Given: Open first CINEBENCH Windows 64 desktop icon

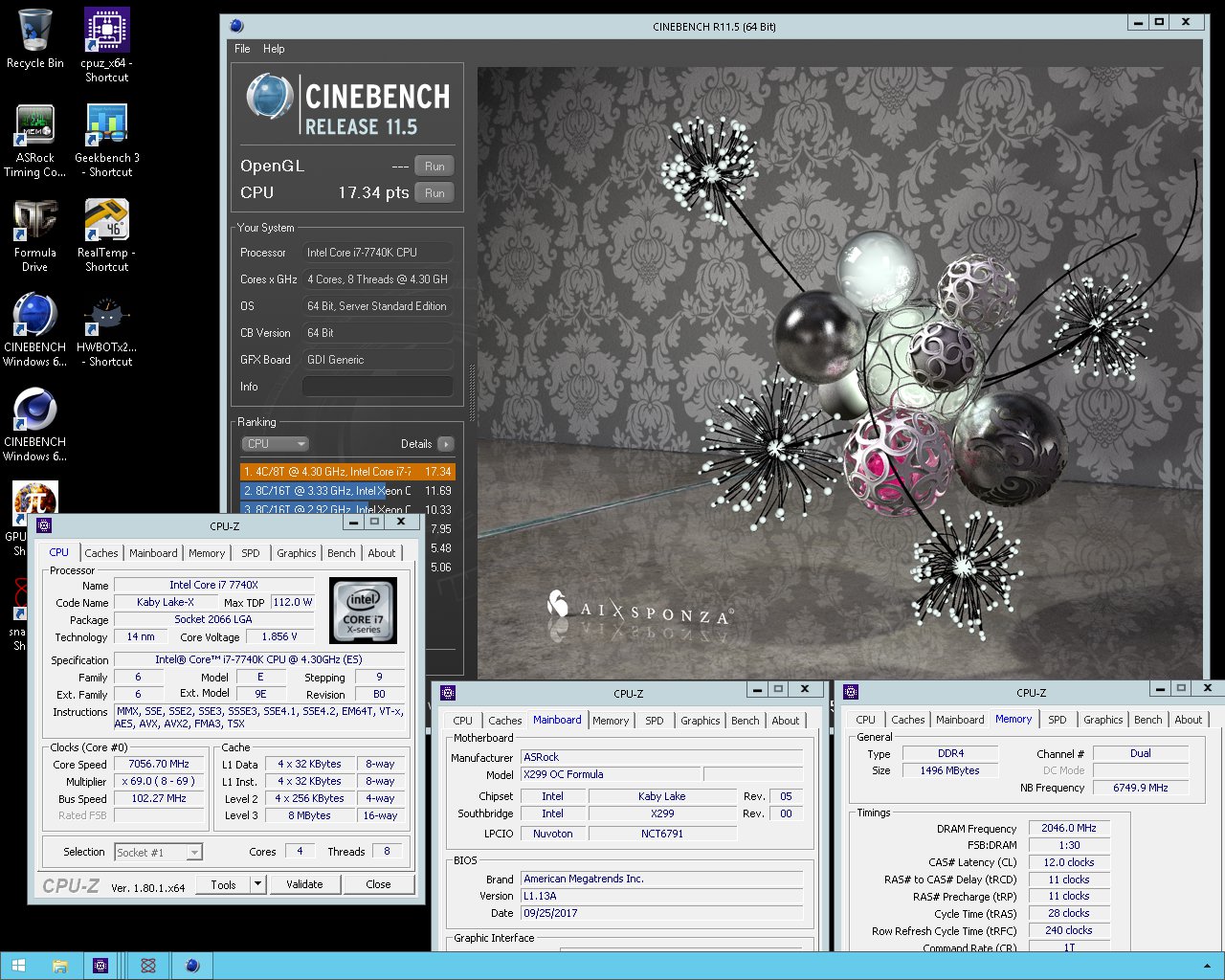Looking at the screenshot, I should point(34,329).
